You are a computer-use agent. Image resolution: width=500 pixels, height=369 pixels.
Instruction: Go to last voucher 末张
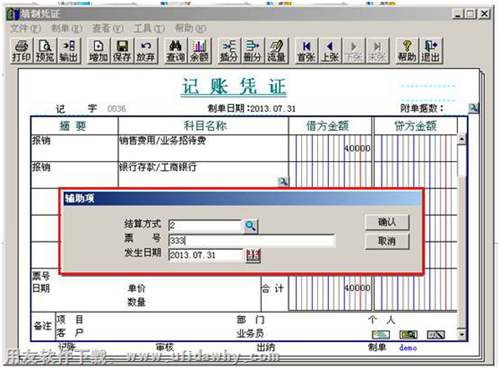[x=377, y=51]
